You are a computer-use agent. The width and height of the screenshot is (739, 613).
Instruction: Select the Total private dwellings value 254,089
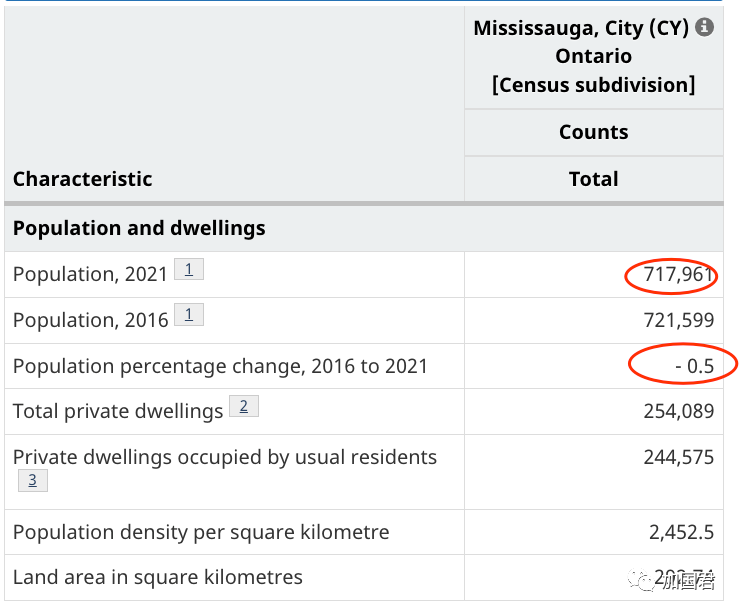pos(679,411)
